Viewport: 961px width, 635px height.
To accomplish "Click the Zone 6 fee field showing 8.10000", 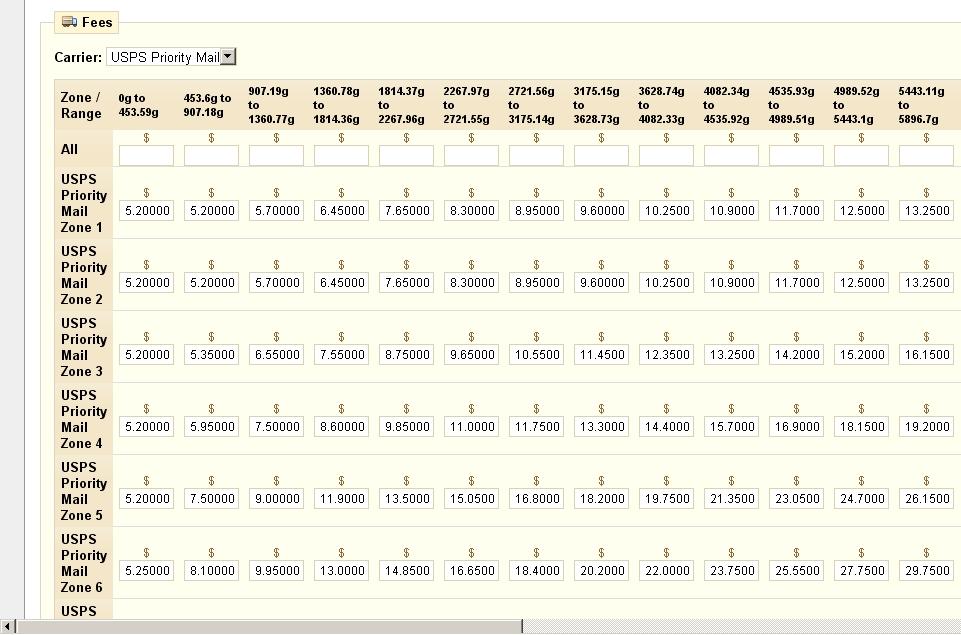I will (211, 571).
